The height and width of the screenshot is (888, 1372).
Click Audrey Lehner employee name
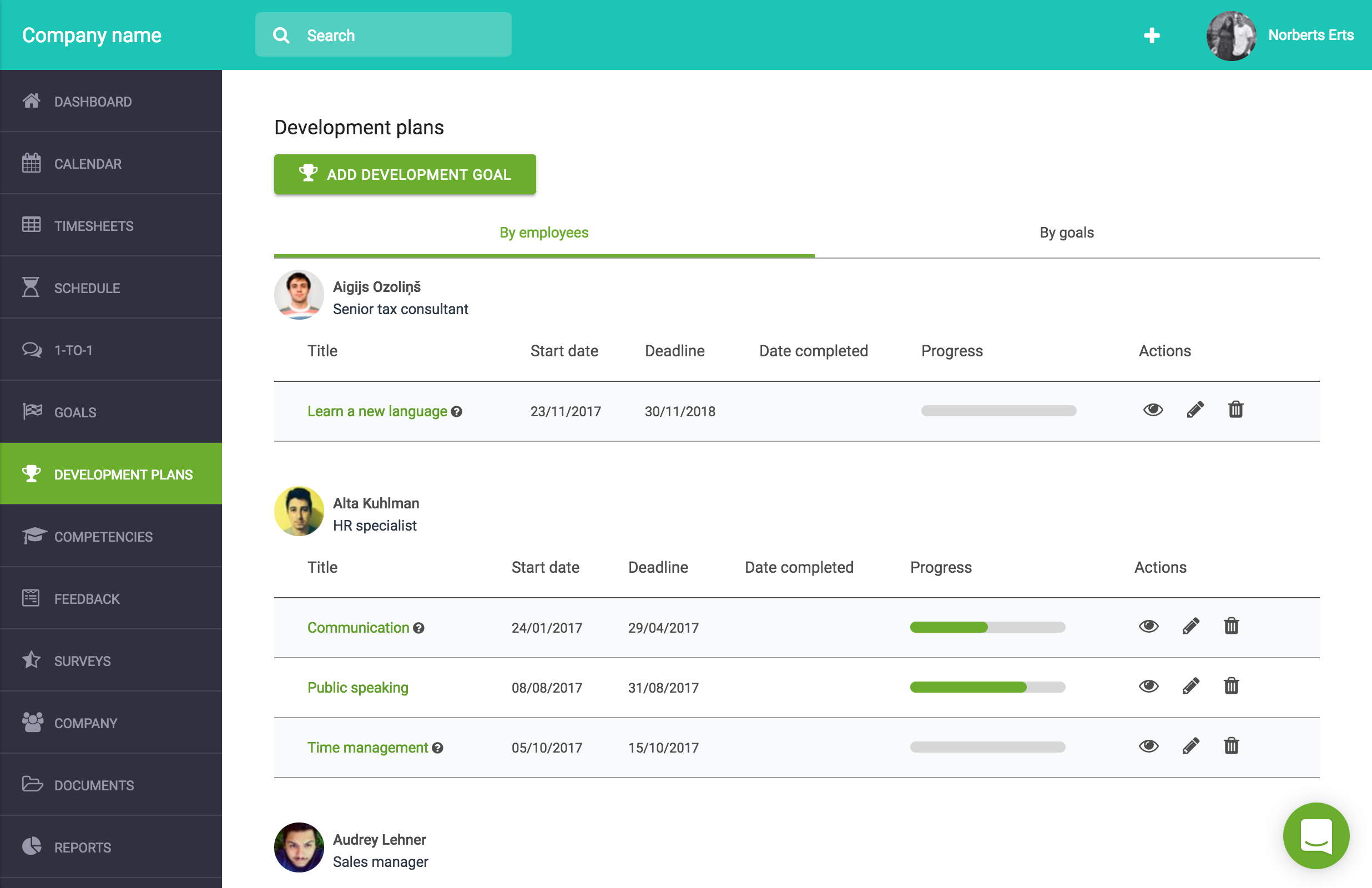click(379, 839)
